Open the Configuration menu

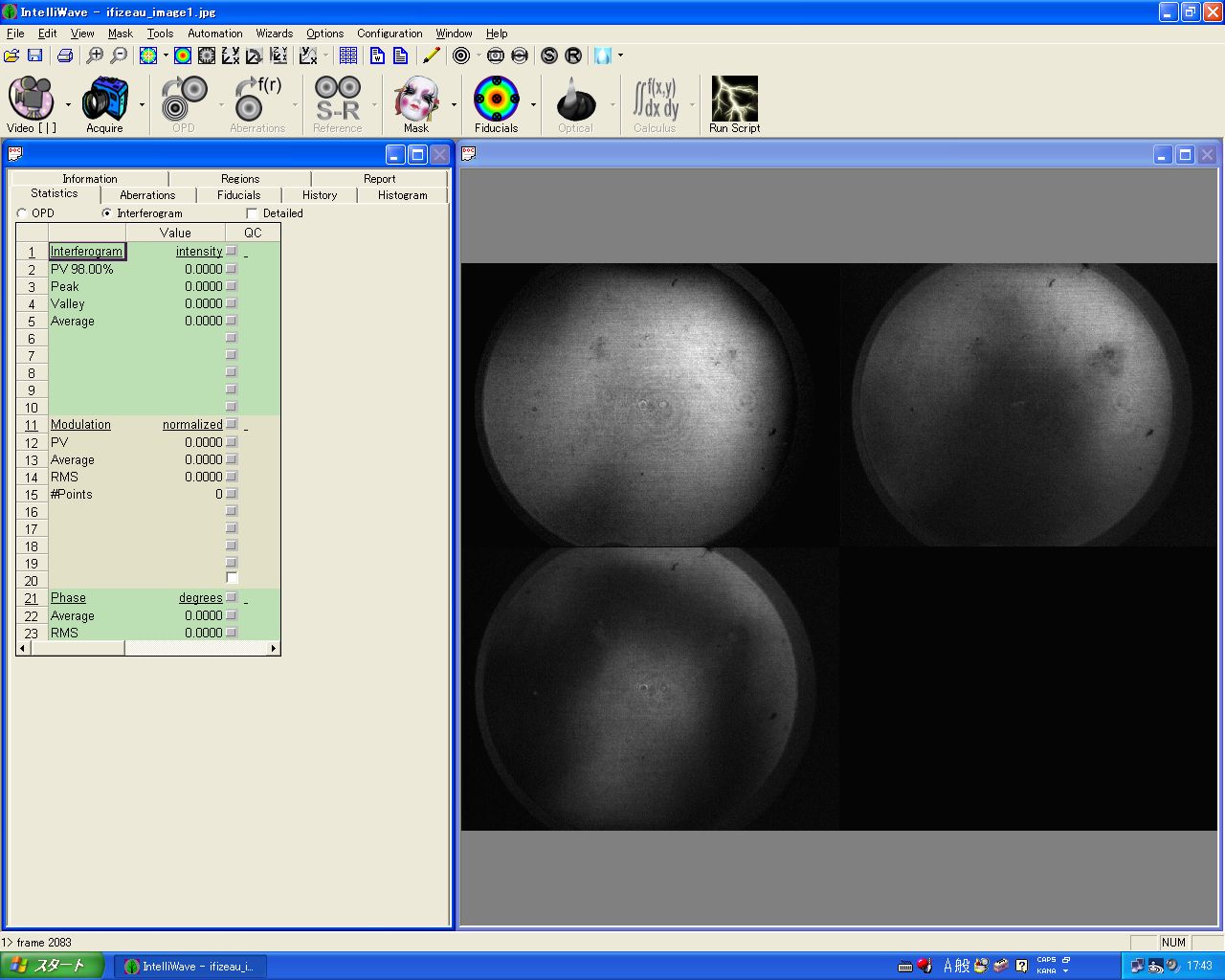[x=390, y=33]
